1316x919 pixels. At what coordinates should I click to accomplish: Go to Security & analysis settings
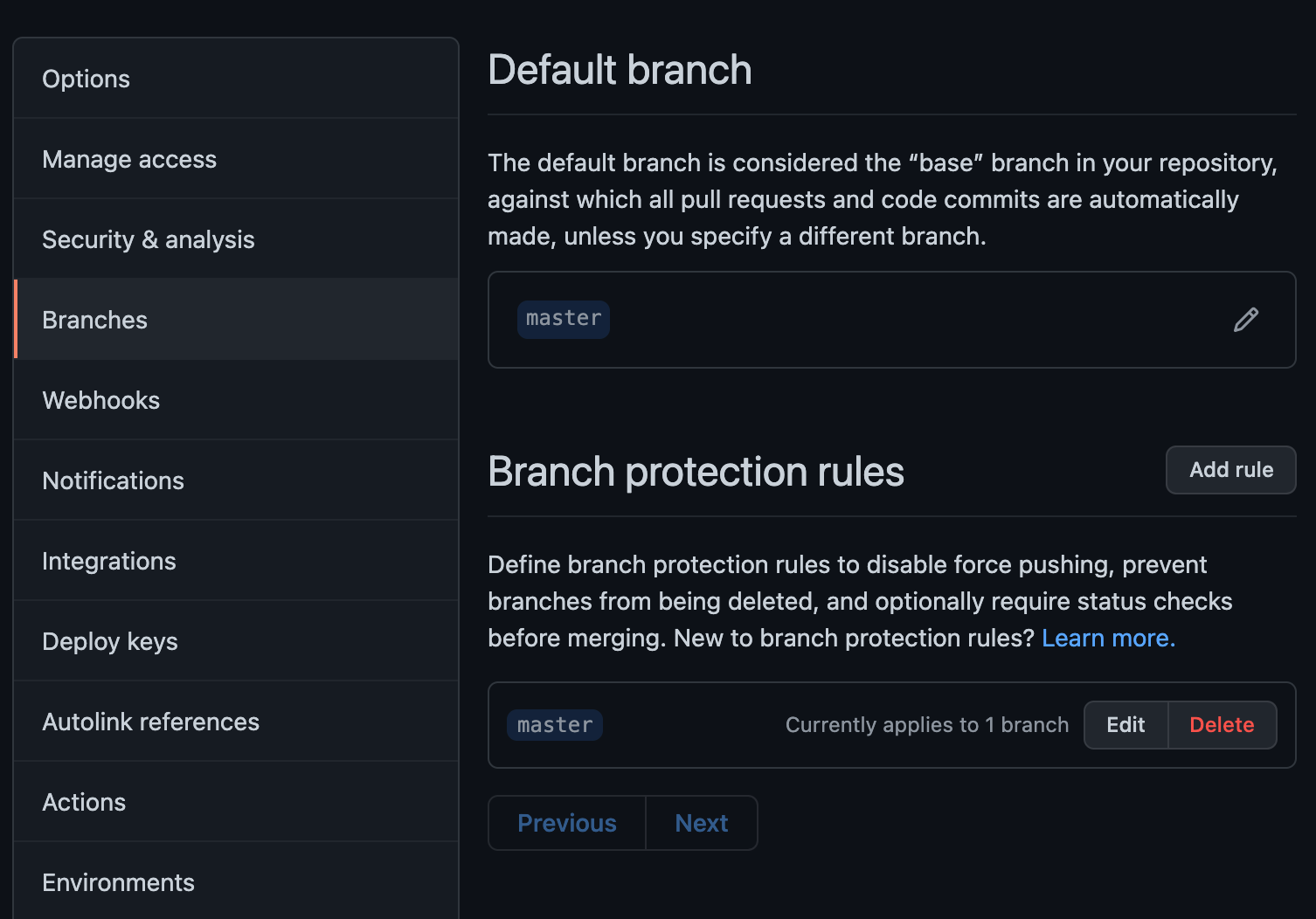point(236,239)
